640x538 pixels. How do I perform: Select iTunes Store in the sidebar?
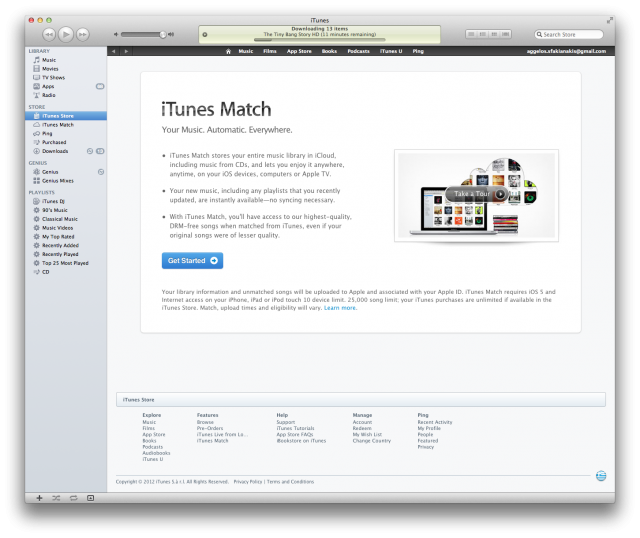click(65, 116)
